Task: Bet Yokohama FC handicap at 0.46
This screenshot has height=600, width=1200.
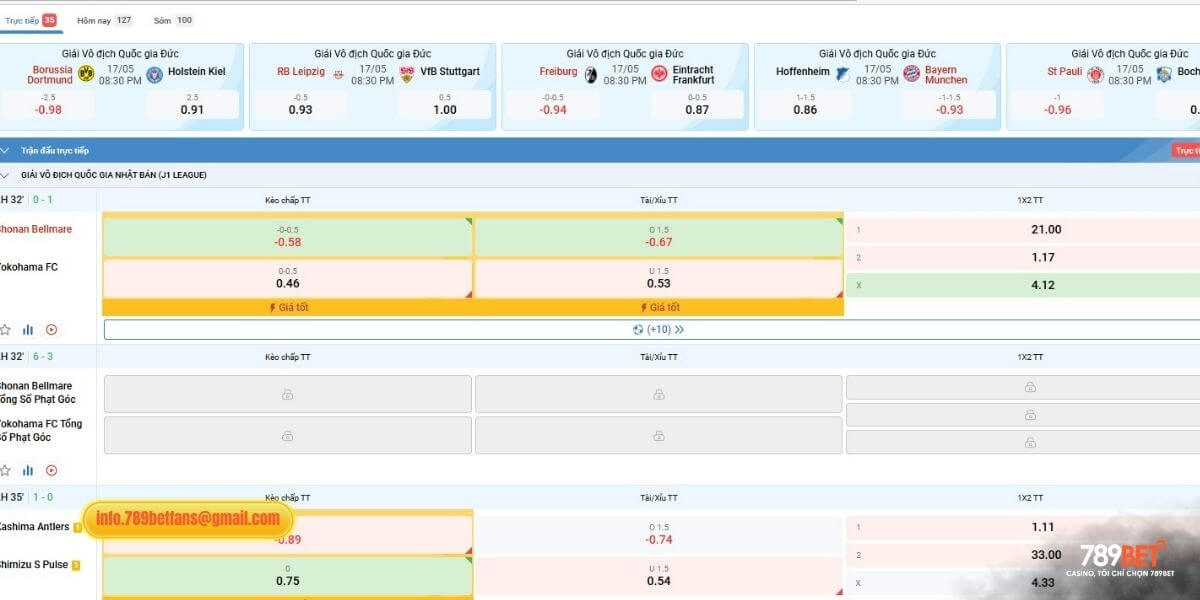Action: click(x=288, y=278)
